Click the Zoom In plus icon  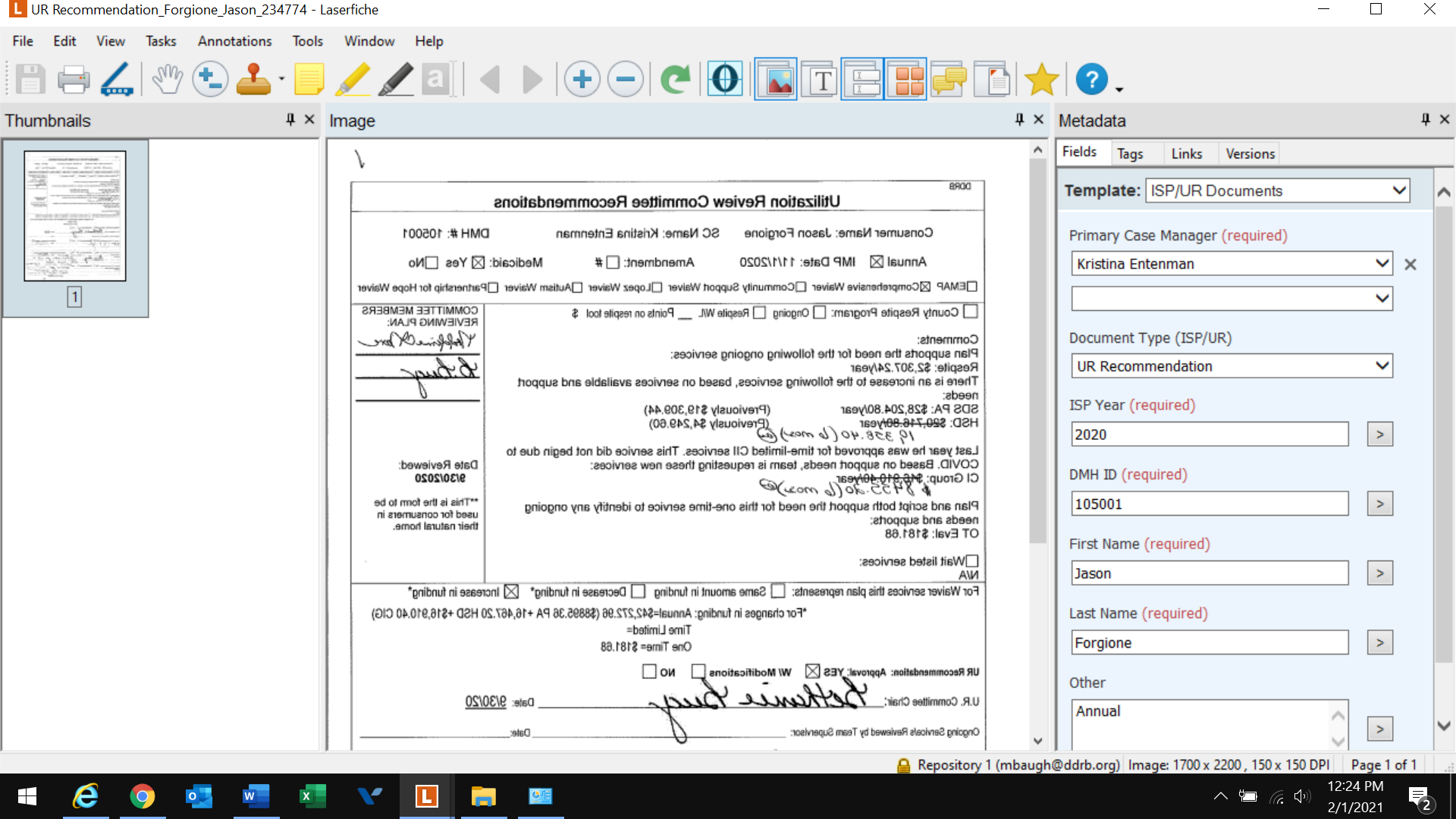(x=582, y=79)
